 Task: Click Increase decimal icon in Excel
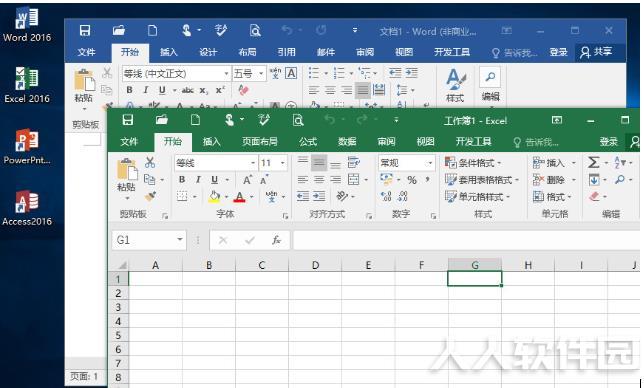[x=386, y=196]
